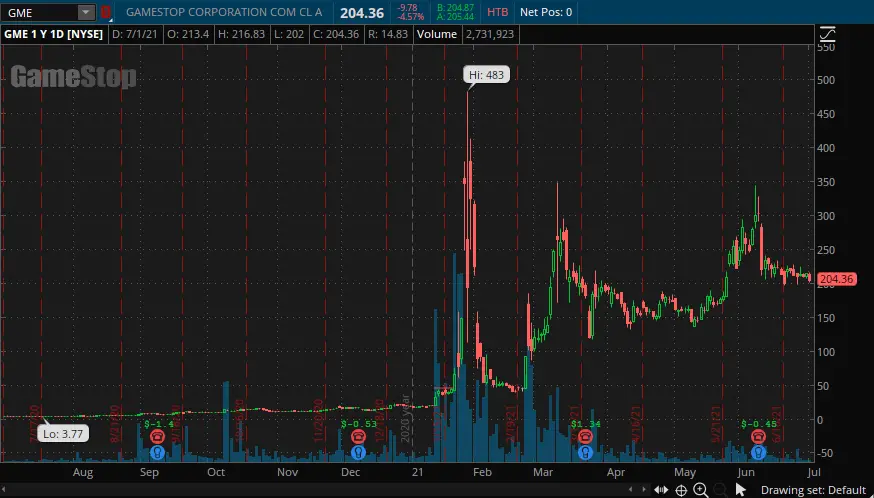Select the pointer cursor drawing tool
The height and width of the screenshot is (498, 874).
(x=740, y=490)
